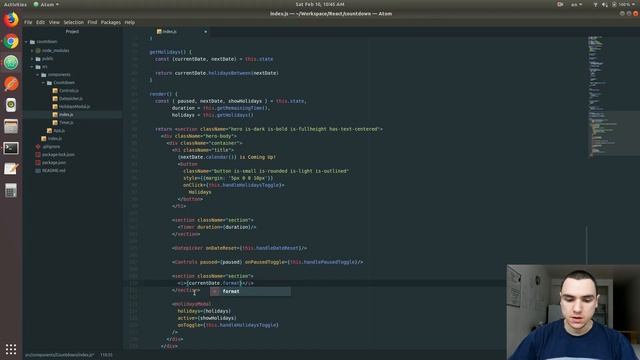Click the 'Holidays' button label text line
This screenshot has height=360, width=640.
(200, 192)
